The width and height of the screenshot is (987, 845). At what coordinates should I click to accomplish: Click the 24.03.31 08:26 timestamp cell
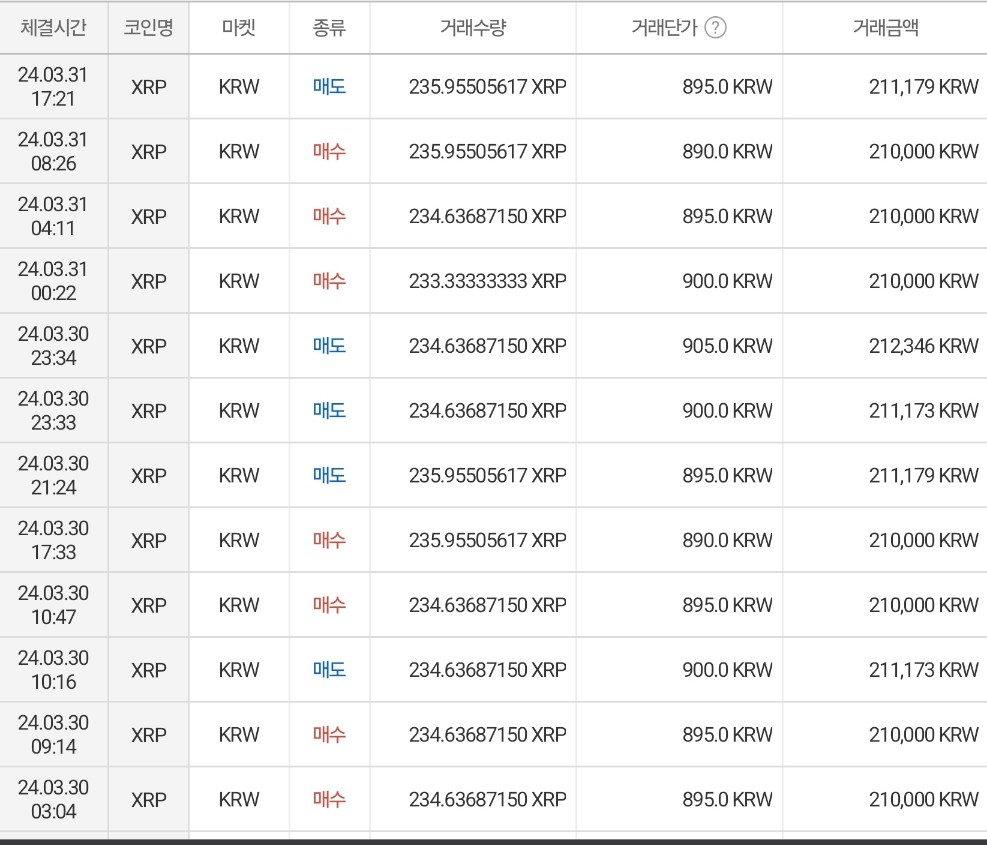tap(54, 152)
